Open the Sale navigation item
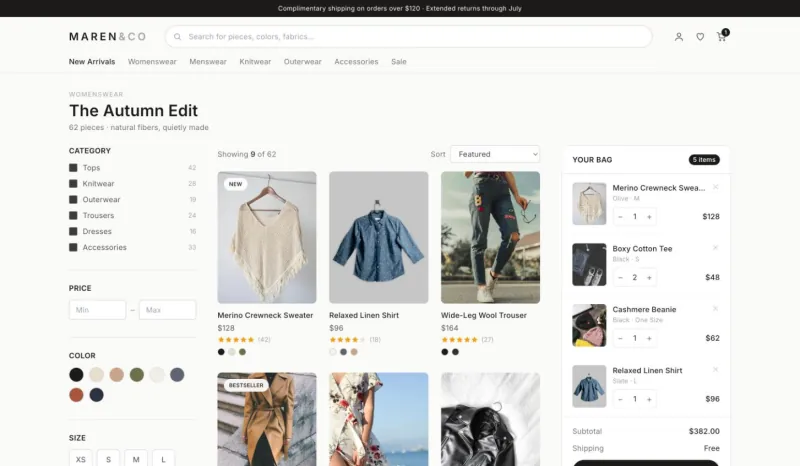 399,62
